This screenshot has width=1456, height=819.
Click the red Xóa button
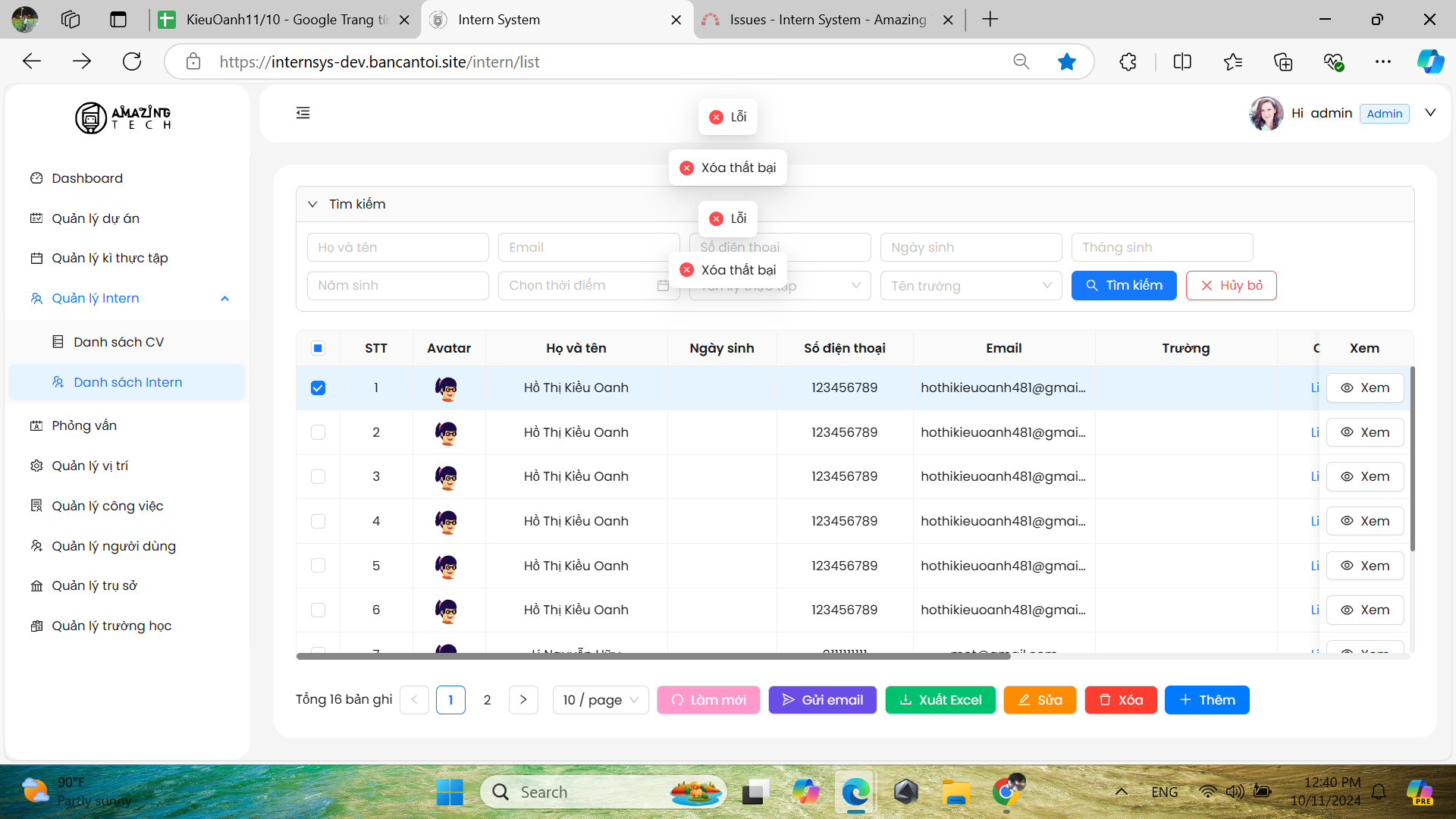point(1120,700)
